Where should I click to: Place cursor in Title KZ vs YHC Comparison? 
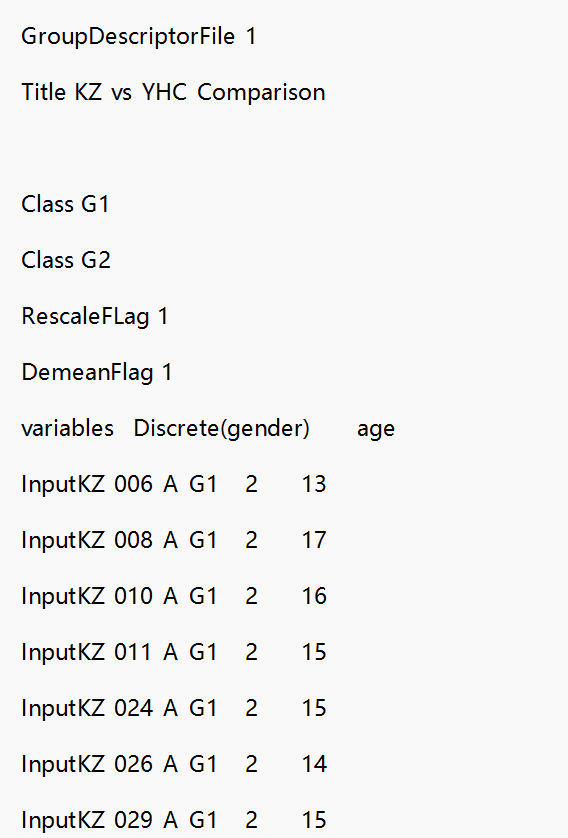pos(173,92)
